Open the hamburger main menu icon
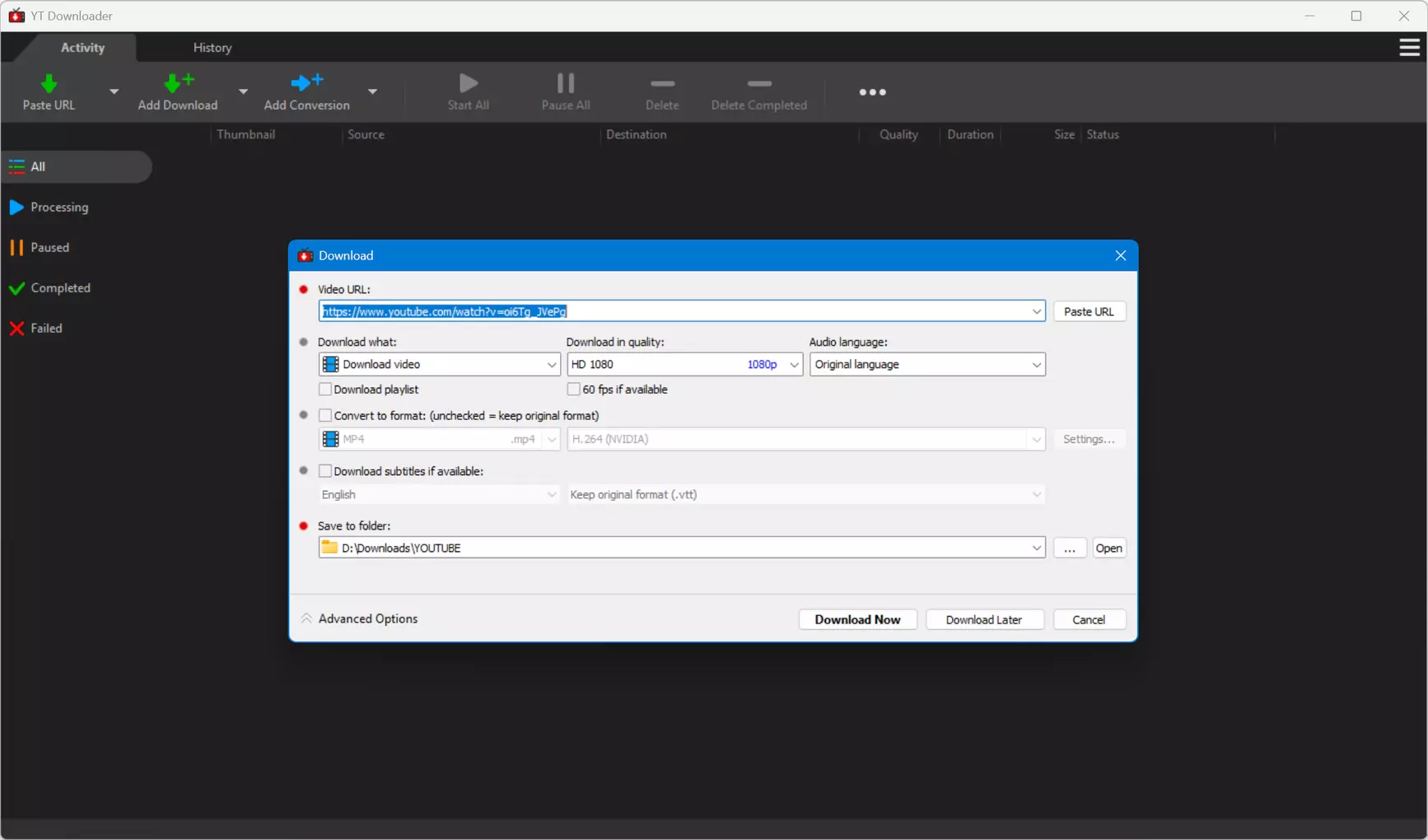This screenshot has height=840, width=1428. (x=1409, y=48)
